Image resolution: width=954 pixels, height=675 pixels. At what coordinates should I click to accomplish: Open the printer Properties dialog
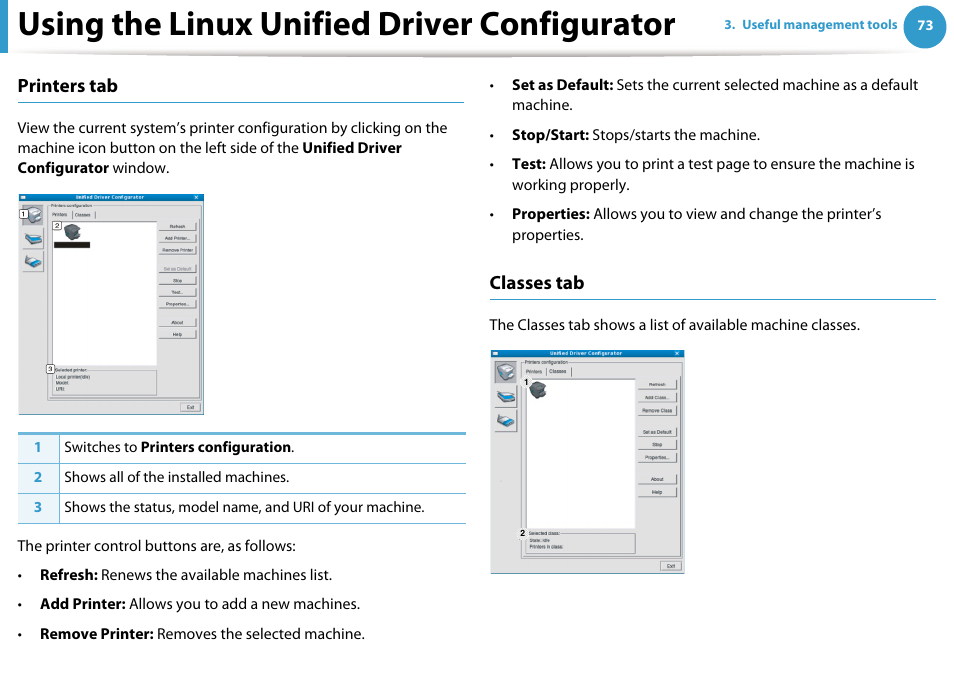click(x=177, y=304)
